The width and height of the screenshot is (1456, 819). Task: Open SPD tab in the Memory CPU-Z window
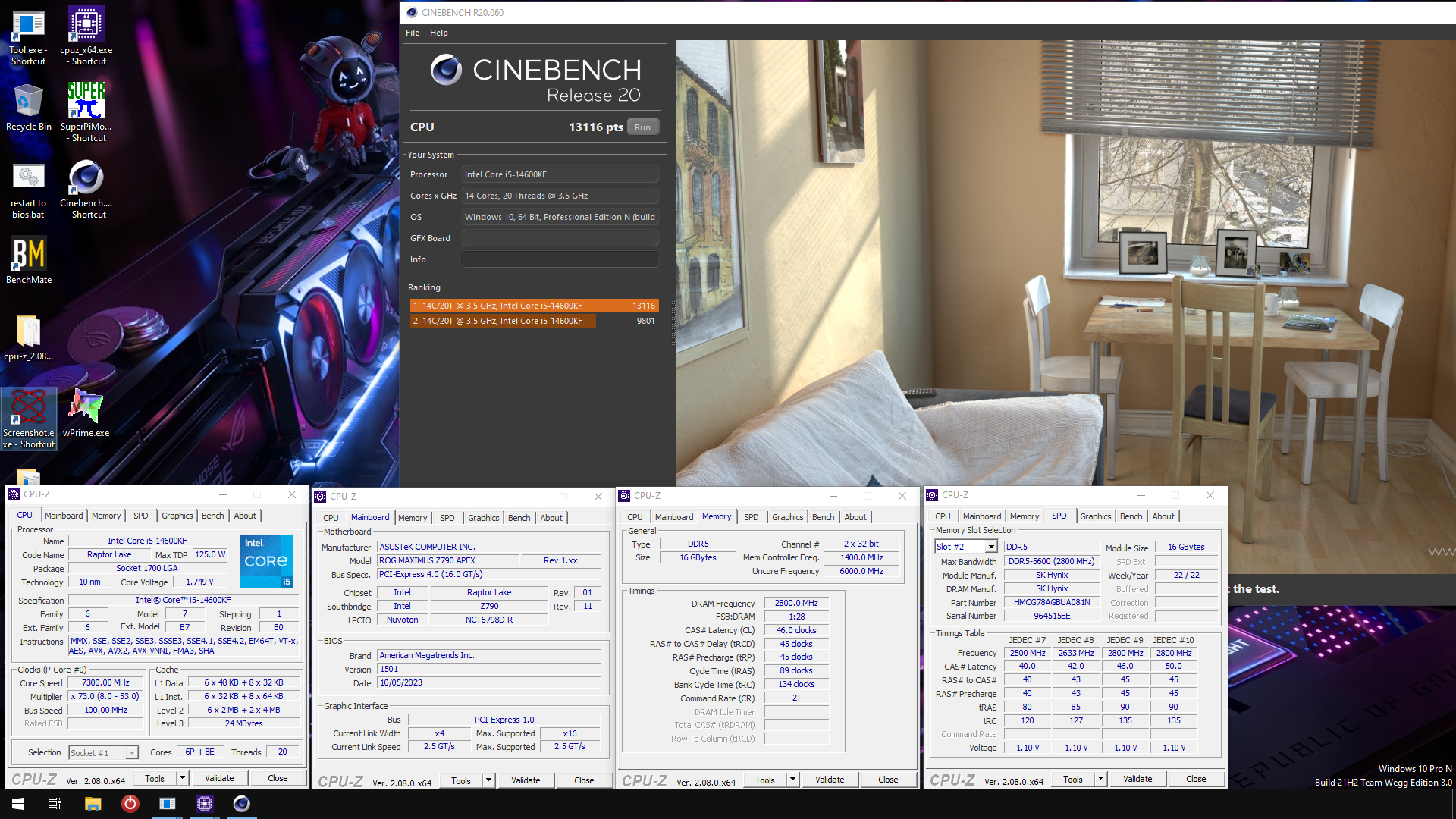coord(751,517)
